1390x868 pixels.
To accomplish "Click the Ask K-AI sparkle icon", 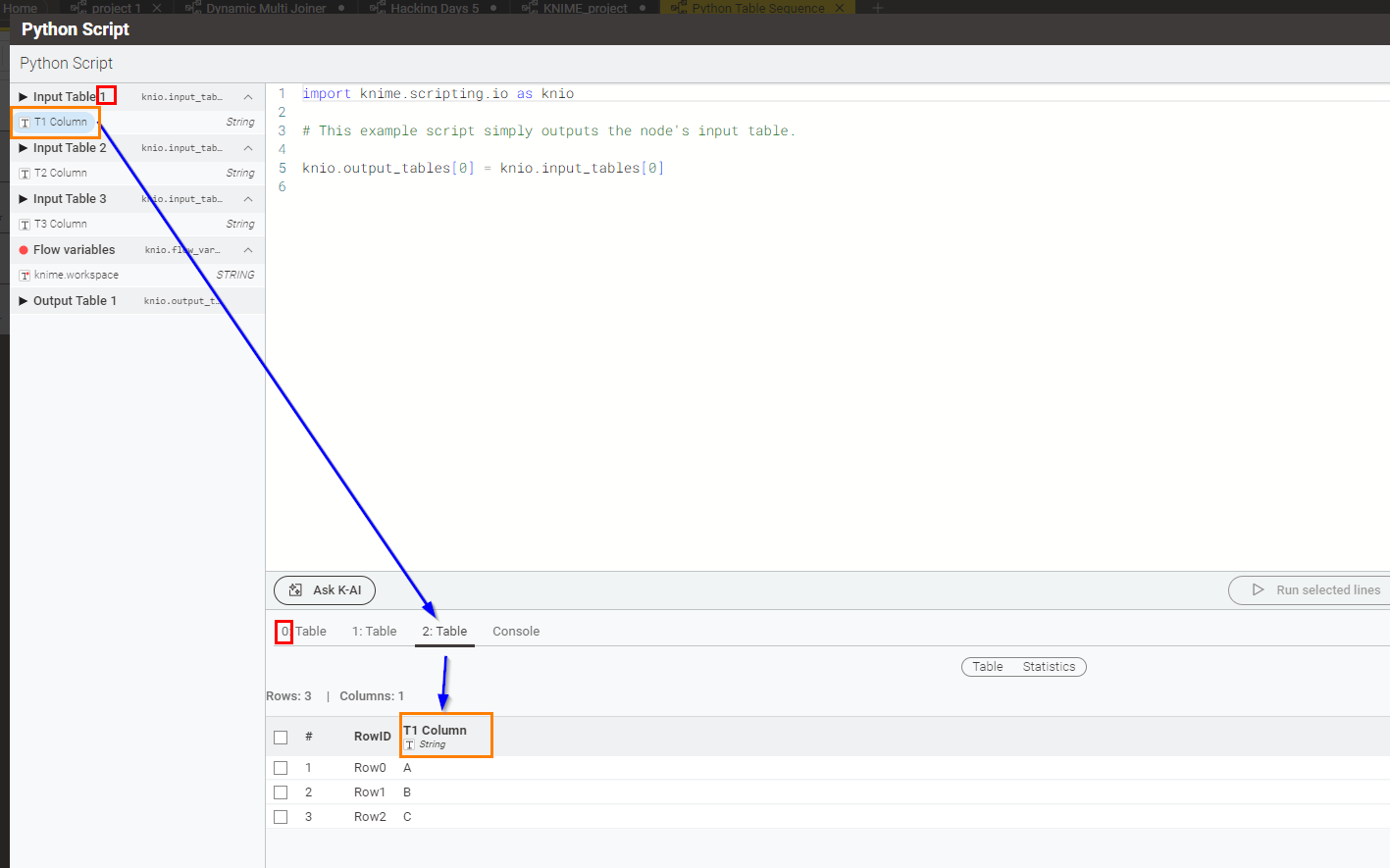I will (x=295, y=590).
